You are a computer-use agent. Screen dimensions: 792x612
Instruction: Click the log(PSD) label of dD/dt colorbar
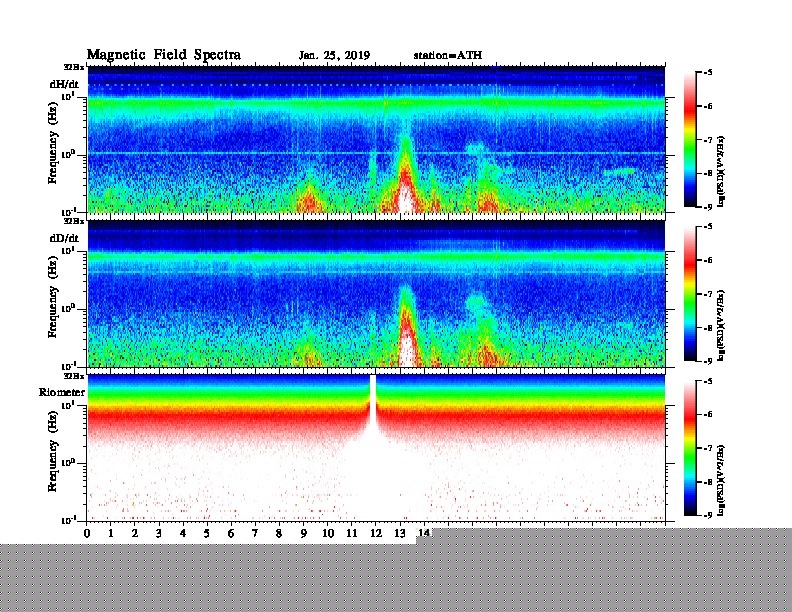click(721, 325)
